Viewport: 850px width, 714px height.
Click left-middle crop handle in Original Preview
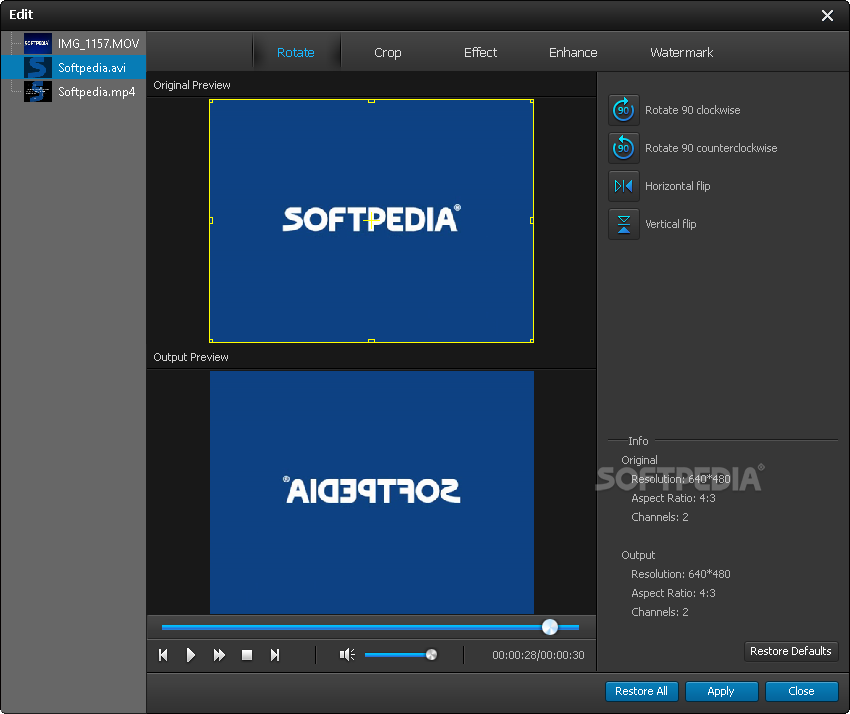pyautogui.click(x=211, y=221)
